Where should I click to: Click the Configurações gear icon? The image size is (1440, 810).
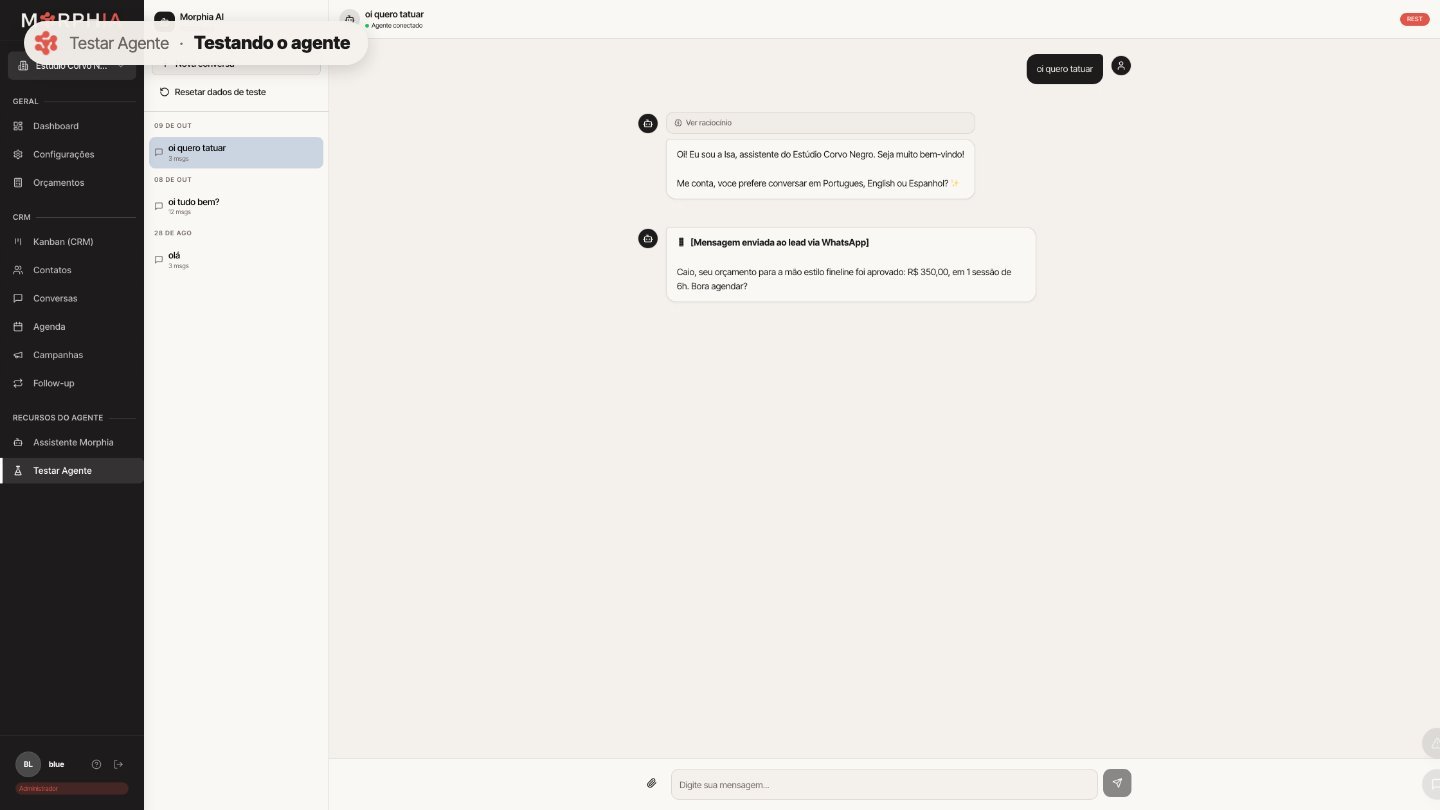pyautogui.click(x=18, y=154)
